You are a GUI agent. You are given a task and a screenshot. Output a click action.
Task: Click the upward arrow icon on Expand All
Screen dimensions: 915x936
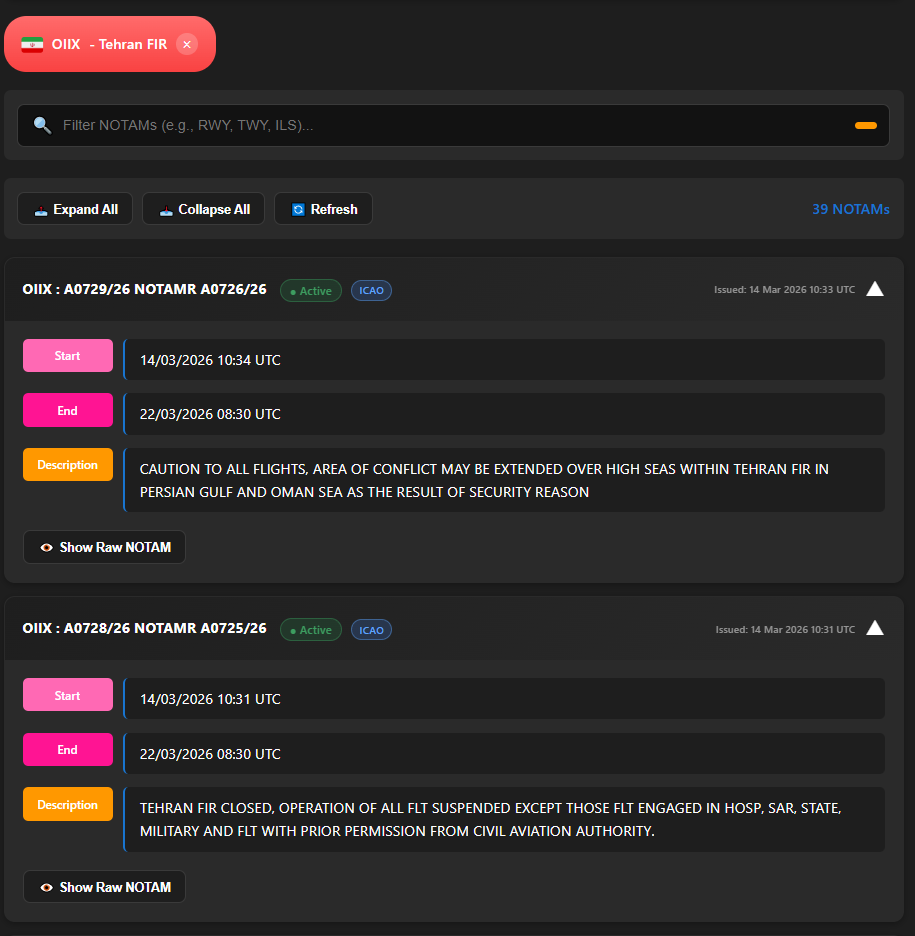coord(40,209)
